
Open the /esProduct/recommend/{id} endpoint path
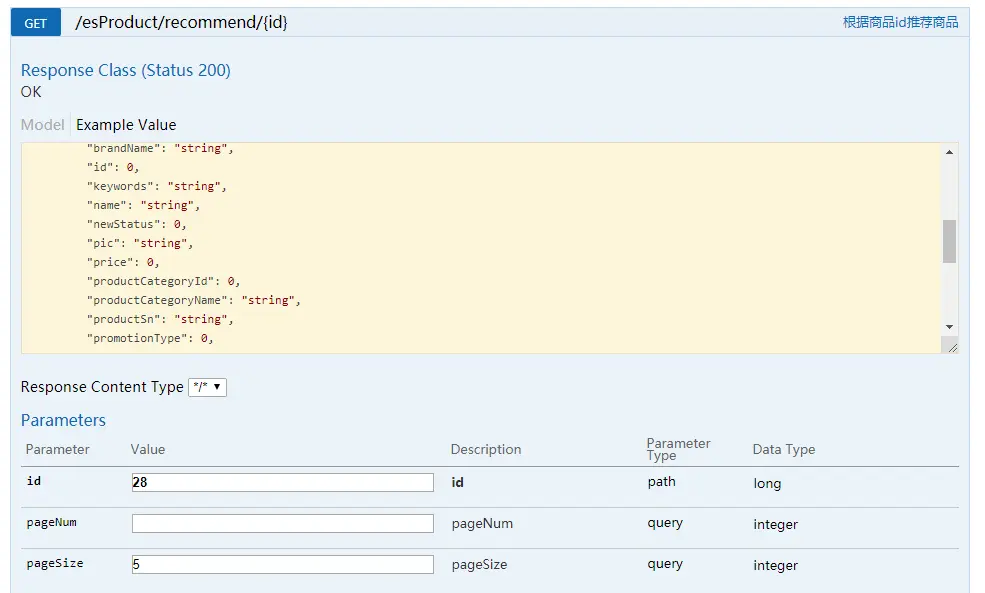point(181,23)
